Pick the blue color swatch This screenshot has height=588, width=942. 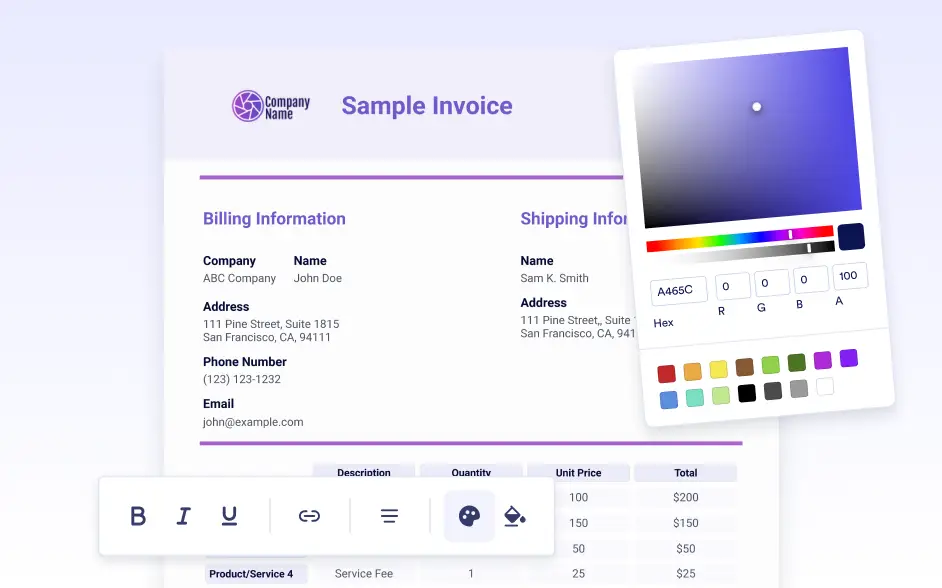point(669,399)
